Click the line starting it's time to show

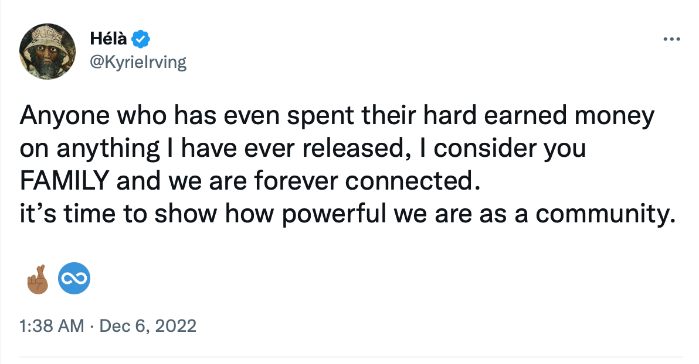click(348, 214)
